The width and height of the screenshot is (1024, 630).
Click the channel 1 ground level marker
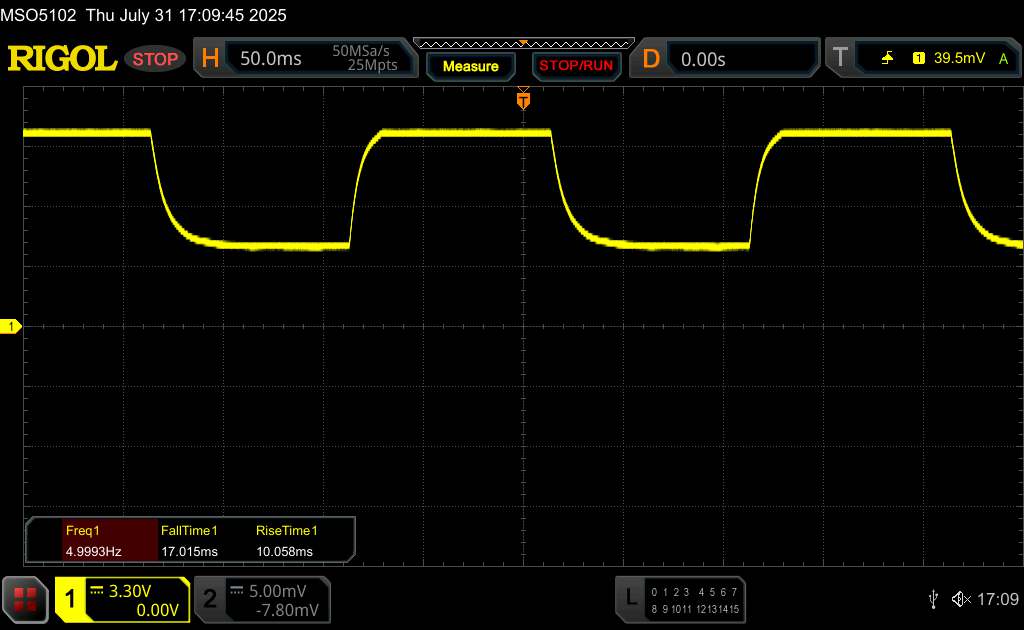coord(10,326)
